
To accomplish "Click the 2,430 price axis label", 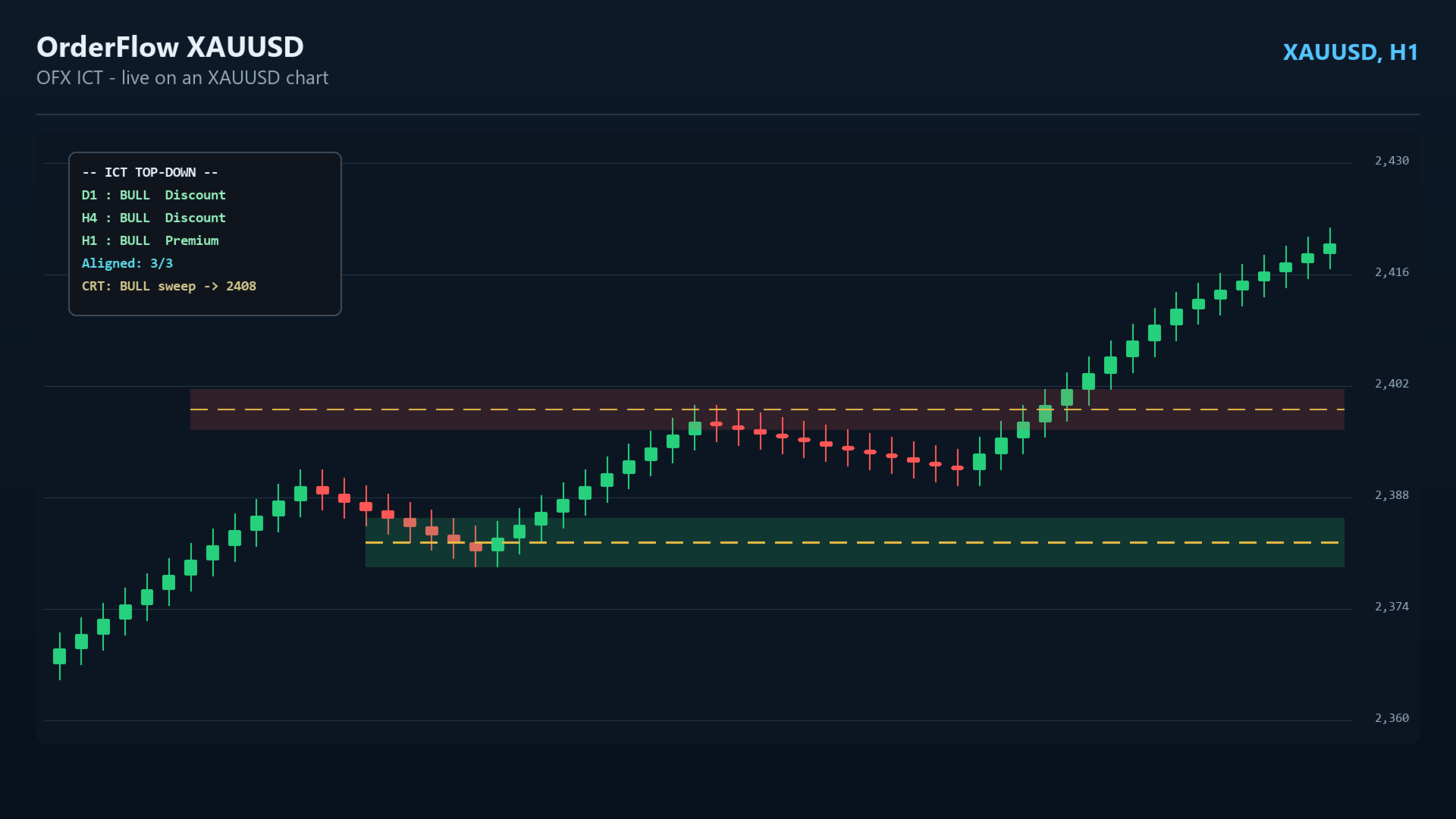I will pyautogui.click(x=1392, y=161).
